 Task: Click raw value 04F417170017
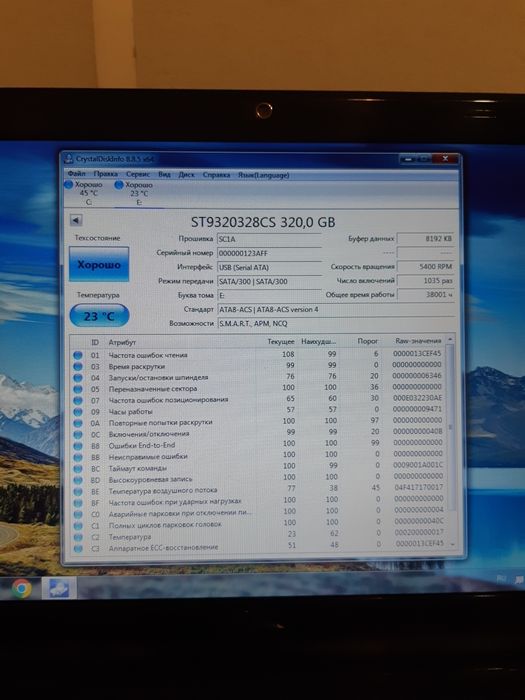418,488
